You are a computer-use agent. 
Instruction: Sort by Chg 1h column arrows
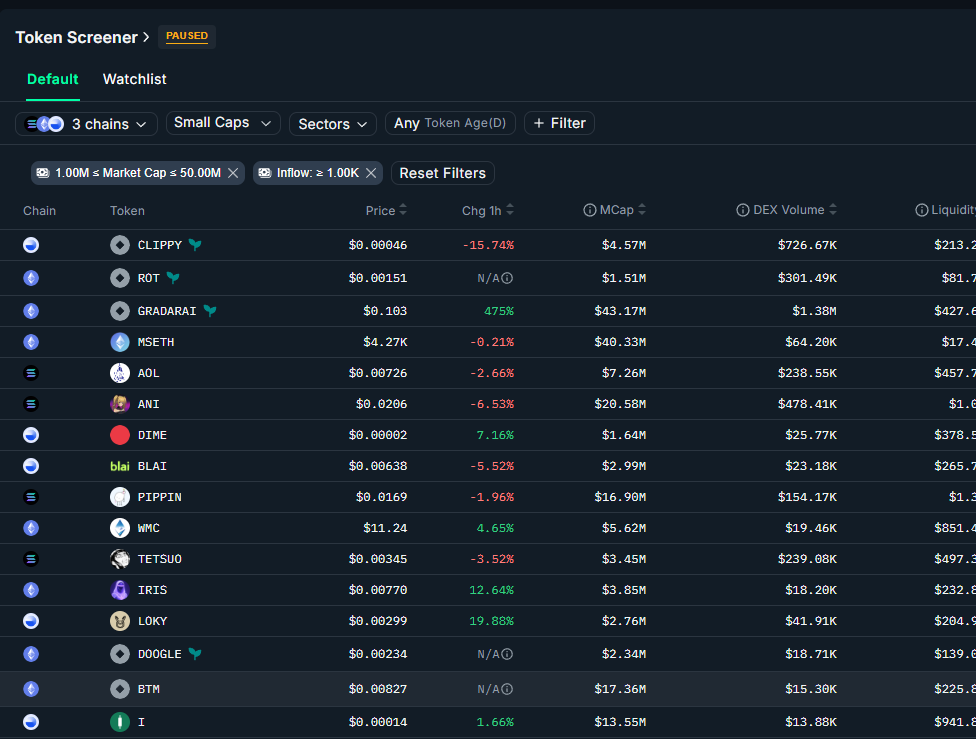[510, 210]
